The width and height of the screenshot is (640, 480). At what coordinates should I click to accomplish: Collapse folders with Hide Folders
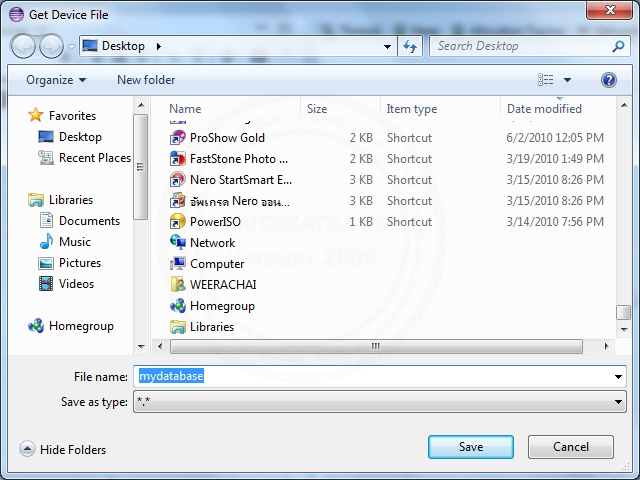pyautogui.click(x=62, y=449)
